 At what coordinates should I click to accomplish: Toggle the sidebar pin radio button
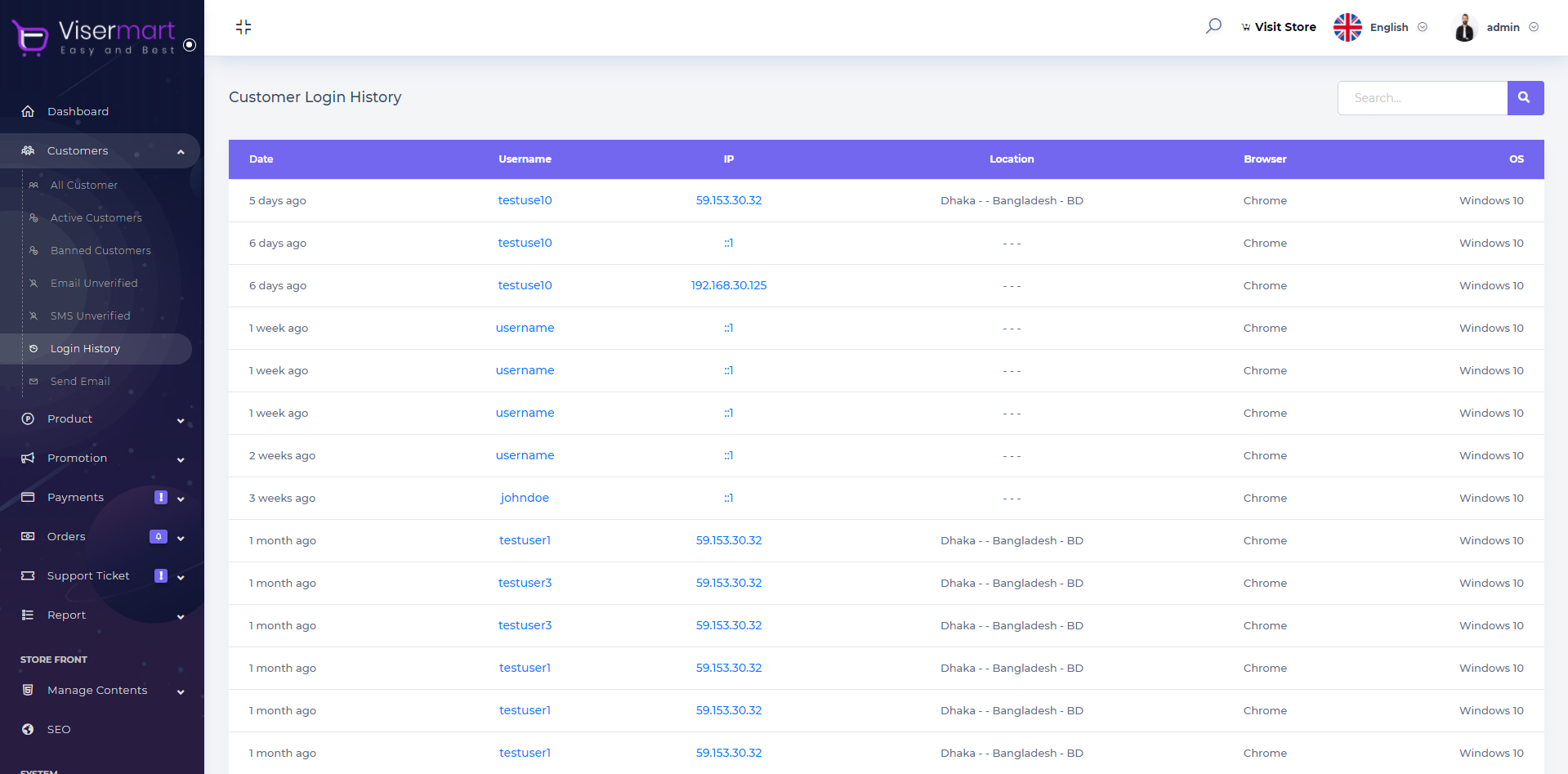click(x=190, y=45)
